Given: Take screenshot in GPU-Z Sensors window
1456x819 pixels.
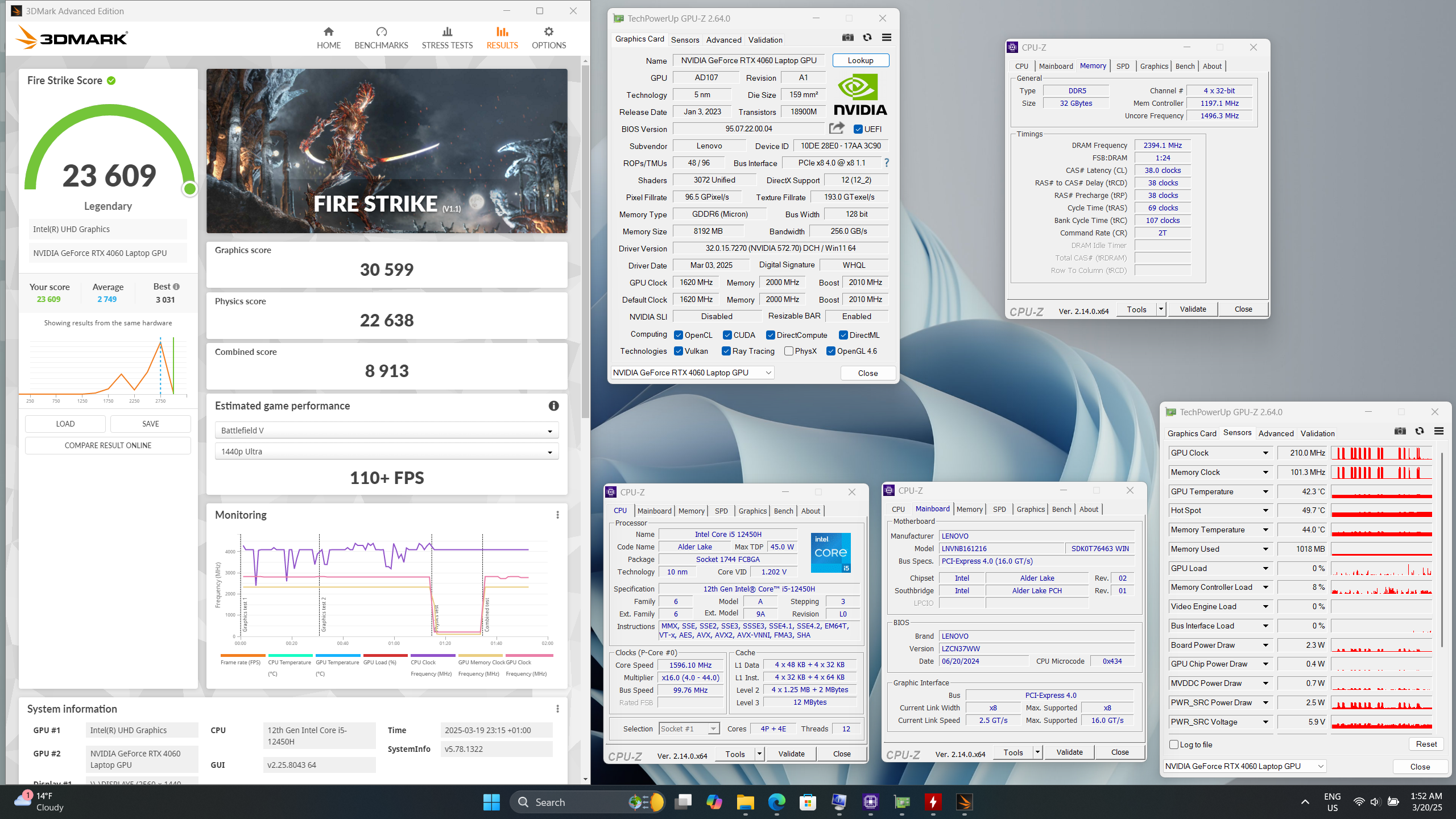Looking at the screenshot, I should click(1400, 431).
